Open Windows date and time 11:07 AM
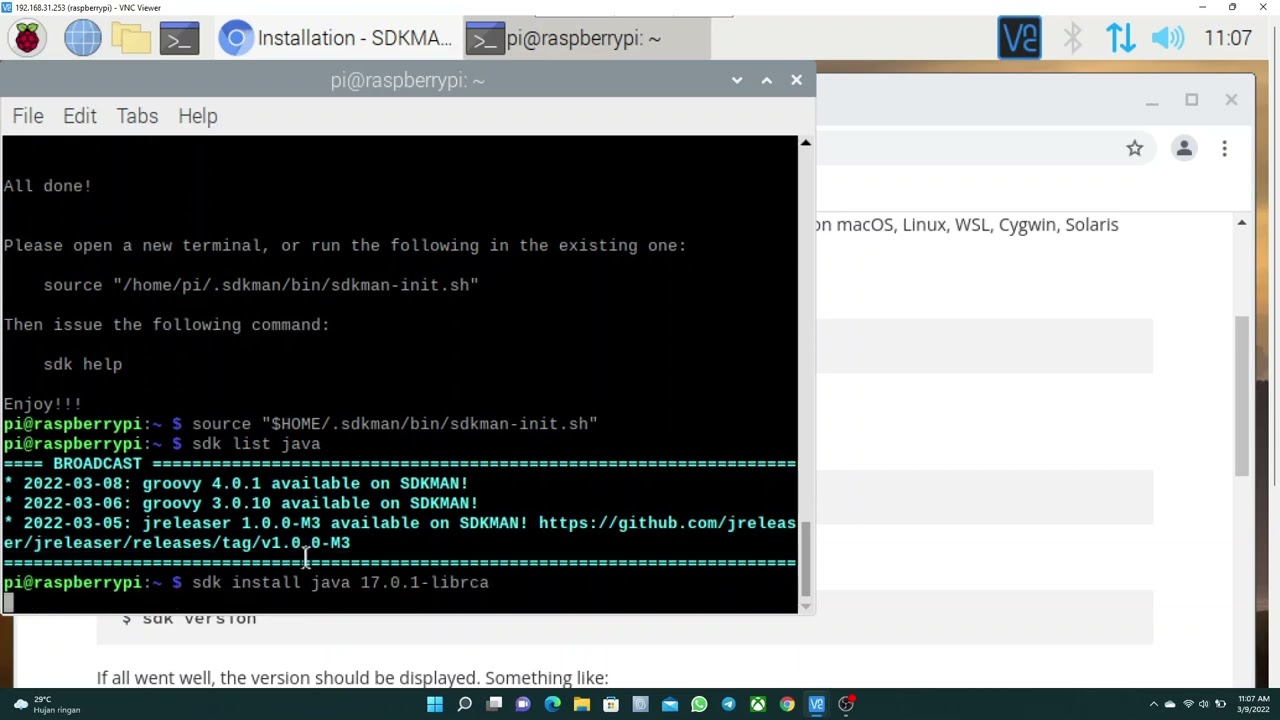This screenshot has height=720, width=1280. (x=1253, y=704)
